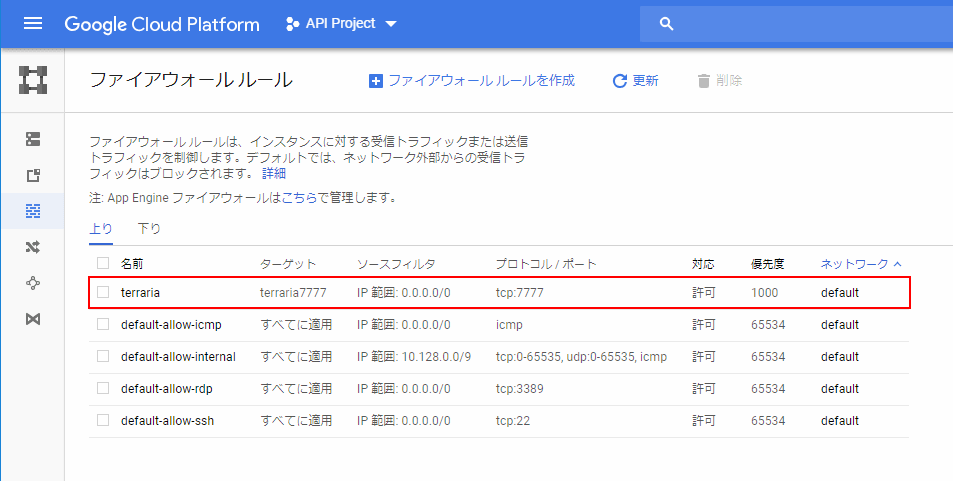Click the VPC network product icon

(33, 80)
